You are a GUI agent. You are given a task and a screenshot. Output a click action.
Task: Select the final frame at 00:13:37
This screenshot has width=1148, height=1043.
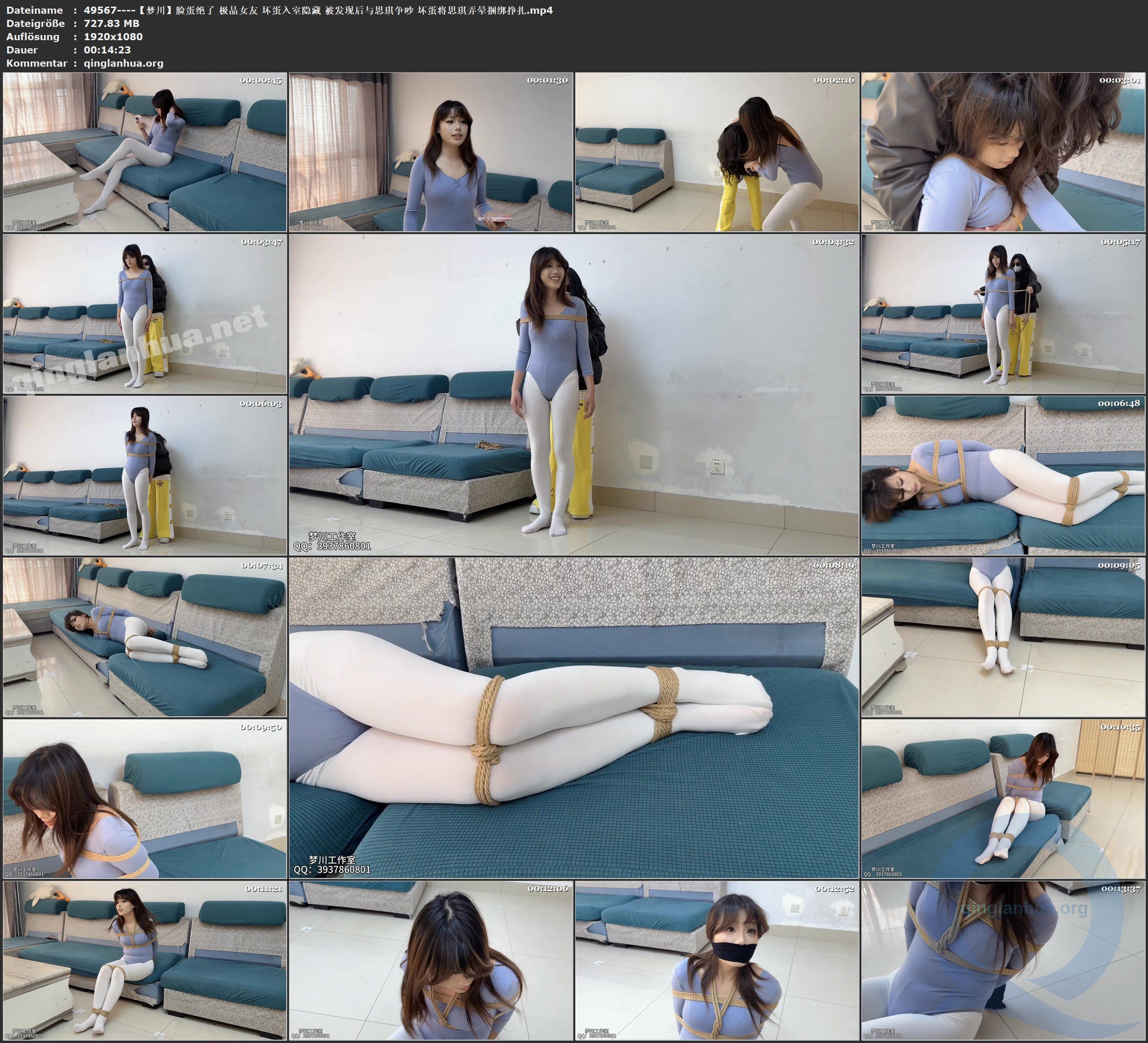click(x=1003, y=960)
